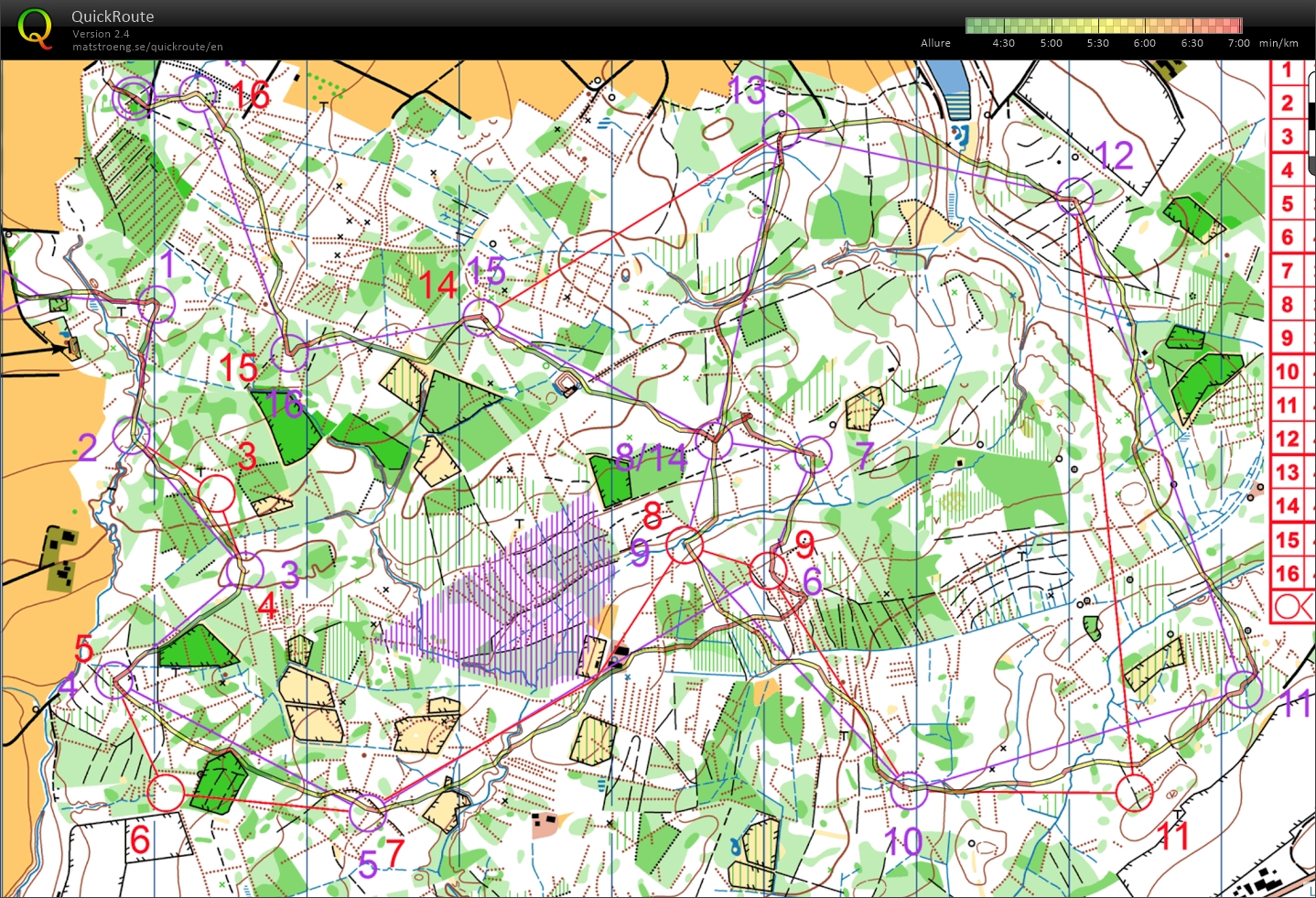Screen dimensions: 1316x898
Task: Click the purple control circle 7
Action: tap(813, 454)
